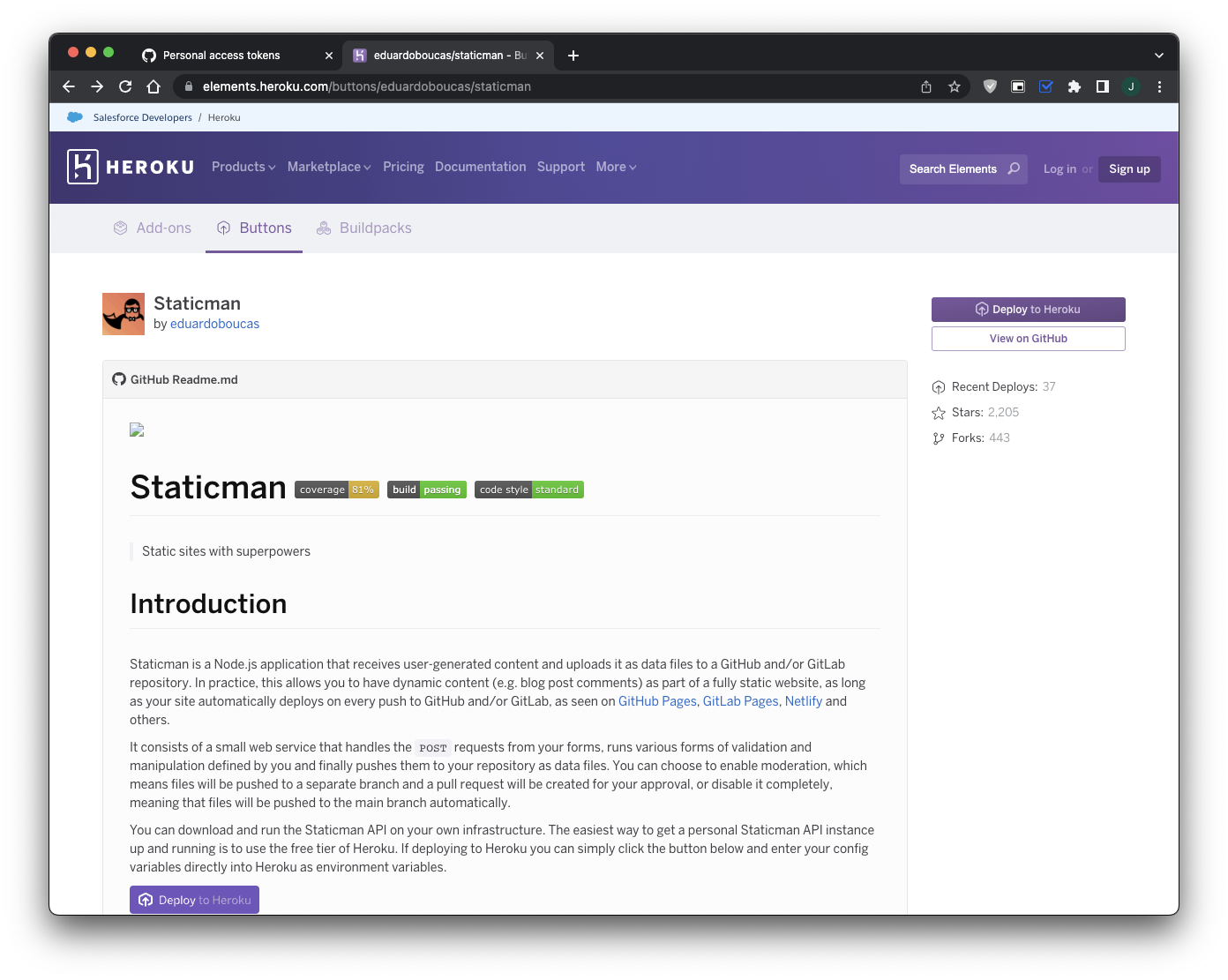The height and width of the screenshot is (980, 1228).
Task: Click View on GitHub button
Action: tap(1029, 339)
